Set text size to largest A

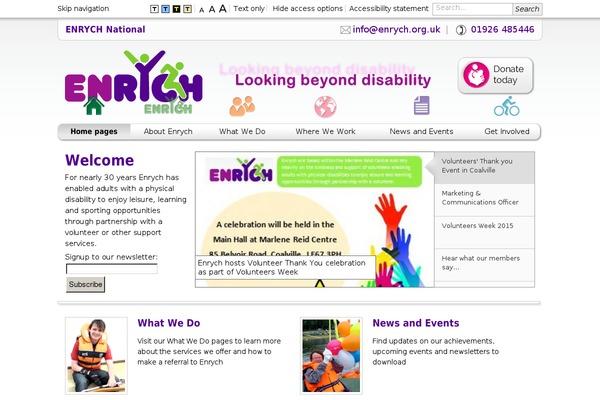[223, 8]
